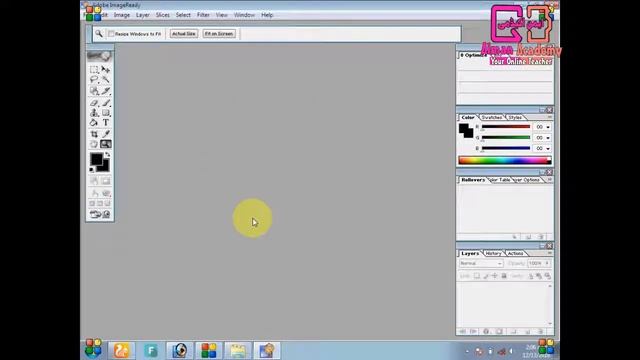
Task: Open the Rollovers panel options menu arrow
Action: point(549,180)
